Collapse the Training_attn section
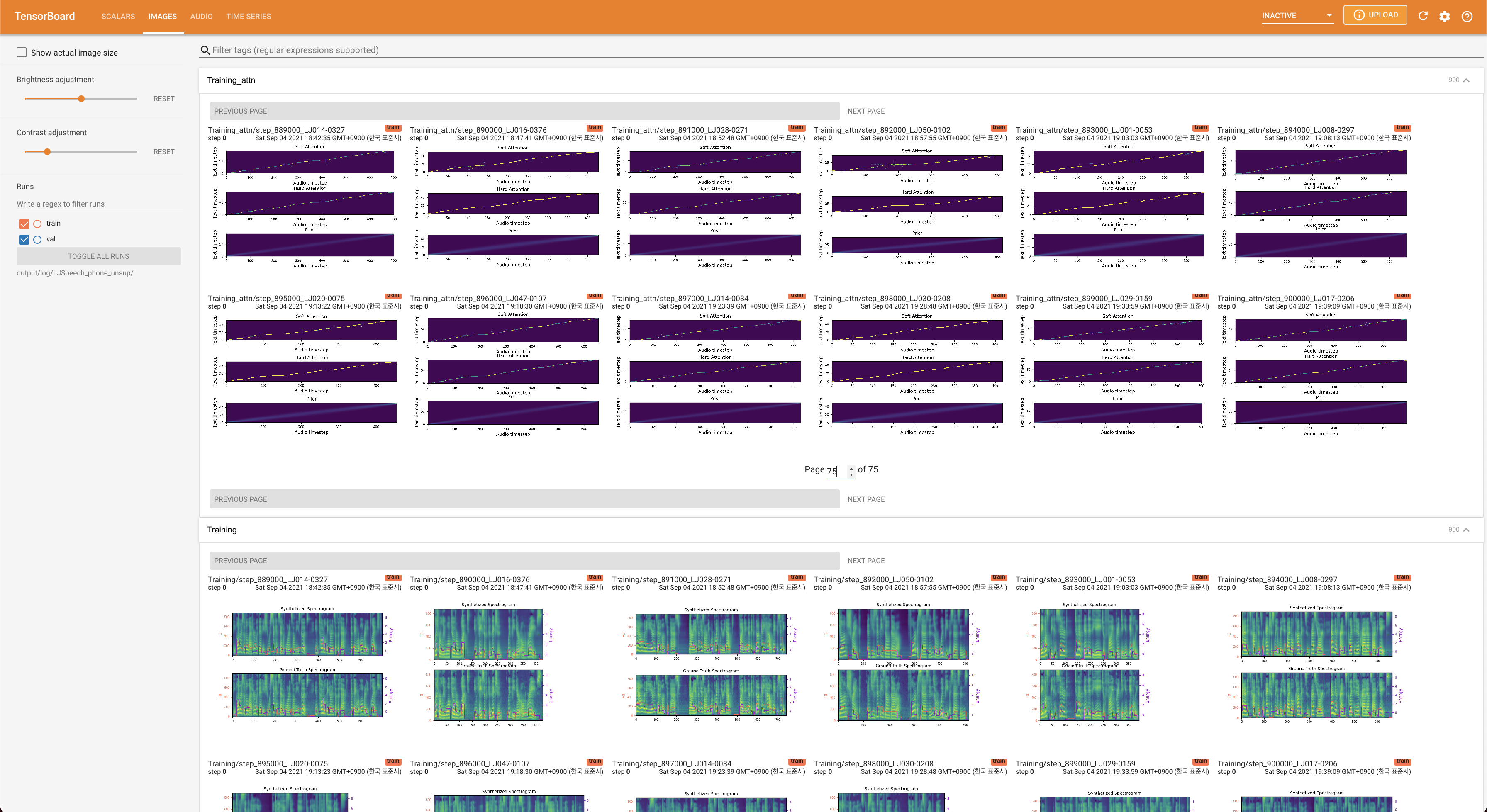The width and height of the screenshot is (1487, 812). pyautogui.click(x=1466, y=80)
